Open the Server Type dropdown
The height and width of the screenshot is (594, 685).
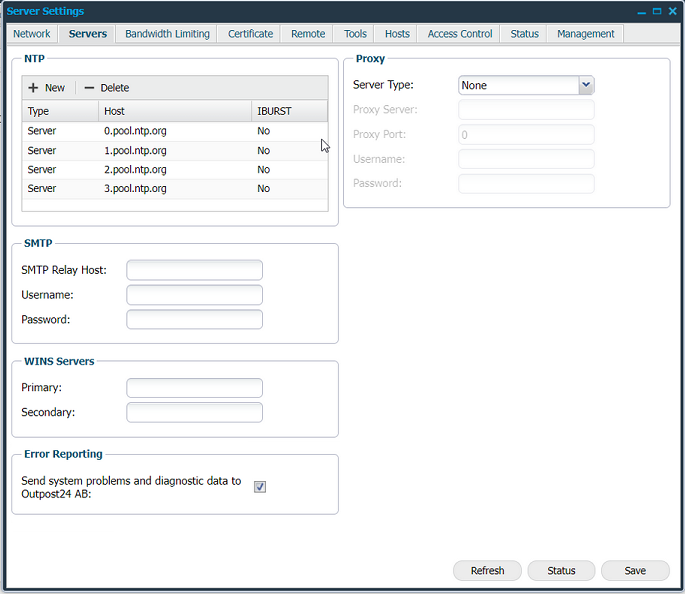coord(586,85)
